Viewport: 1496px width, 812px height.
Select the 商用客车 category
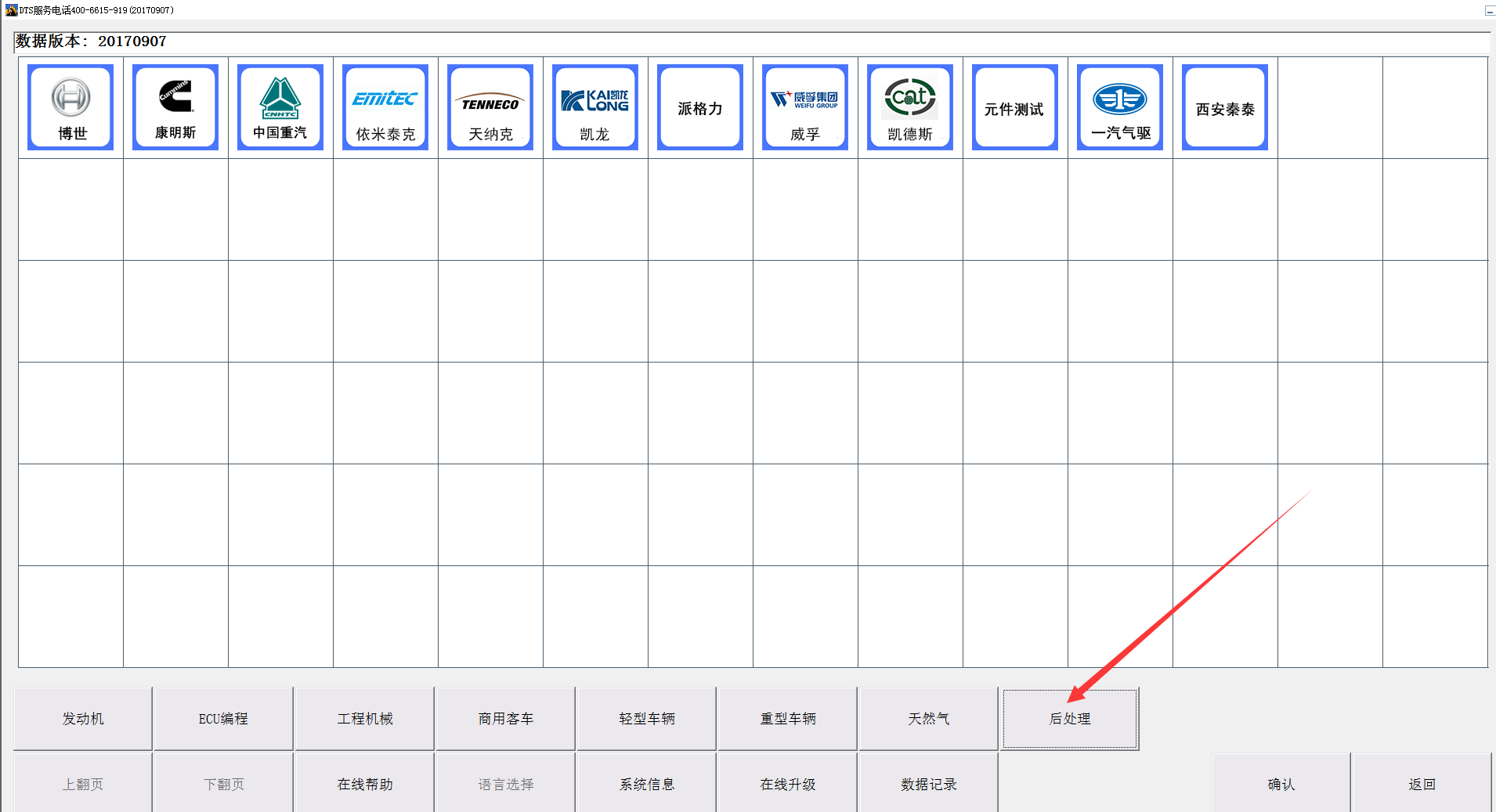pos(506,719)
